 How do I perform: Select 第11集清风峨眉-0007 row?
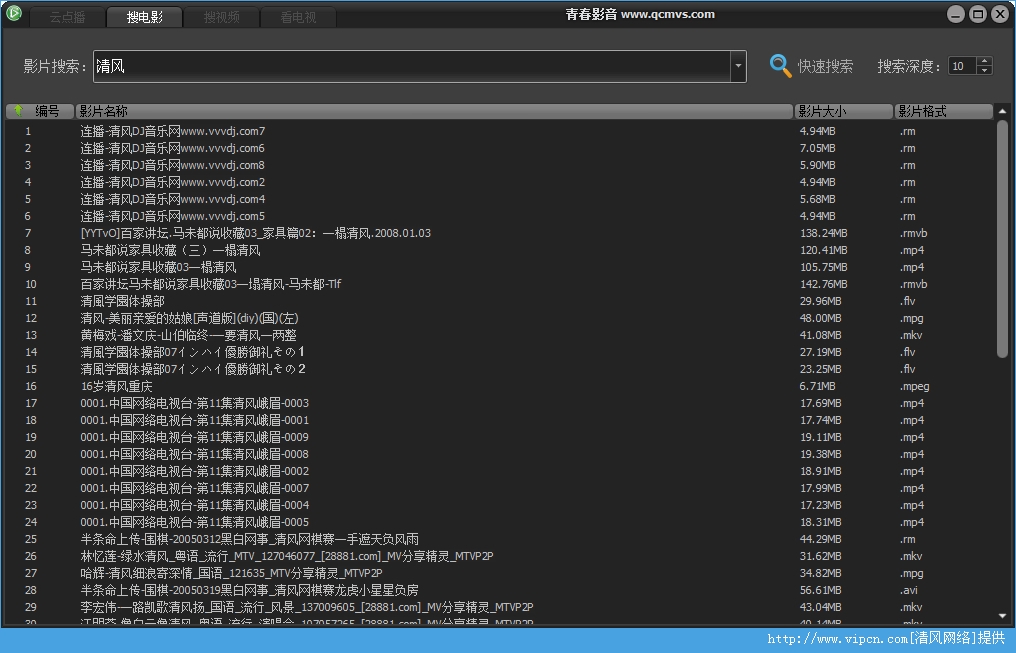pyautogui.click(x=499, y=488)
